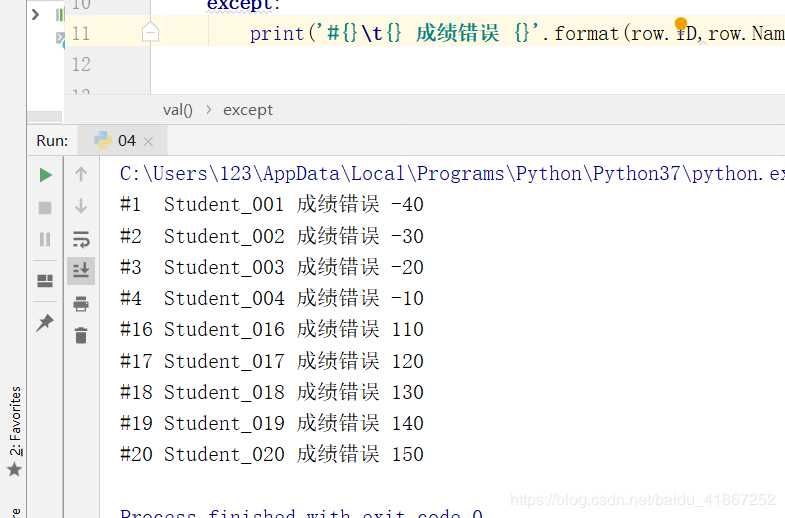
Task: Go down the stack trace arrow
Action: pos(81,206)
